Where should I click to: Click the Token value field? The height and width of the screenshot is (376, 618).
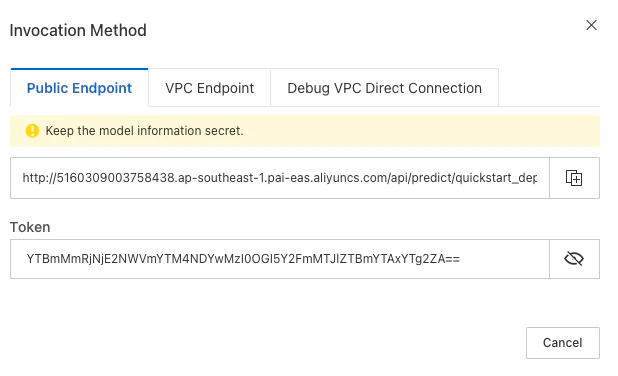coord(280,259)
